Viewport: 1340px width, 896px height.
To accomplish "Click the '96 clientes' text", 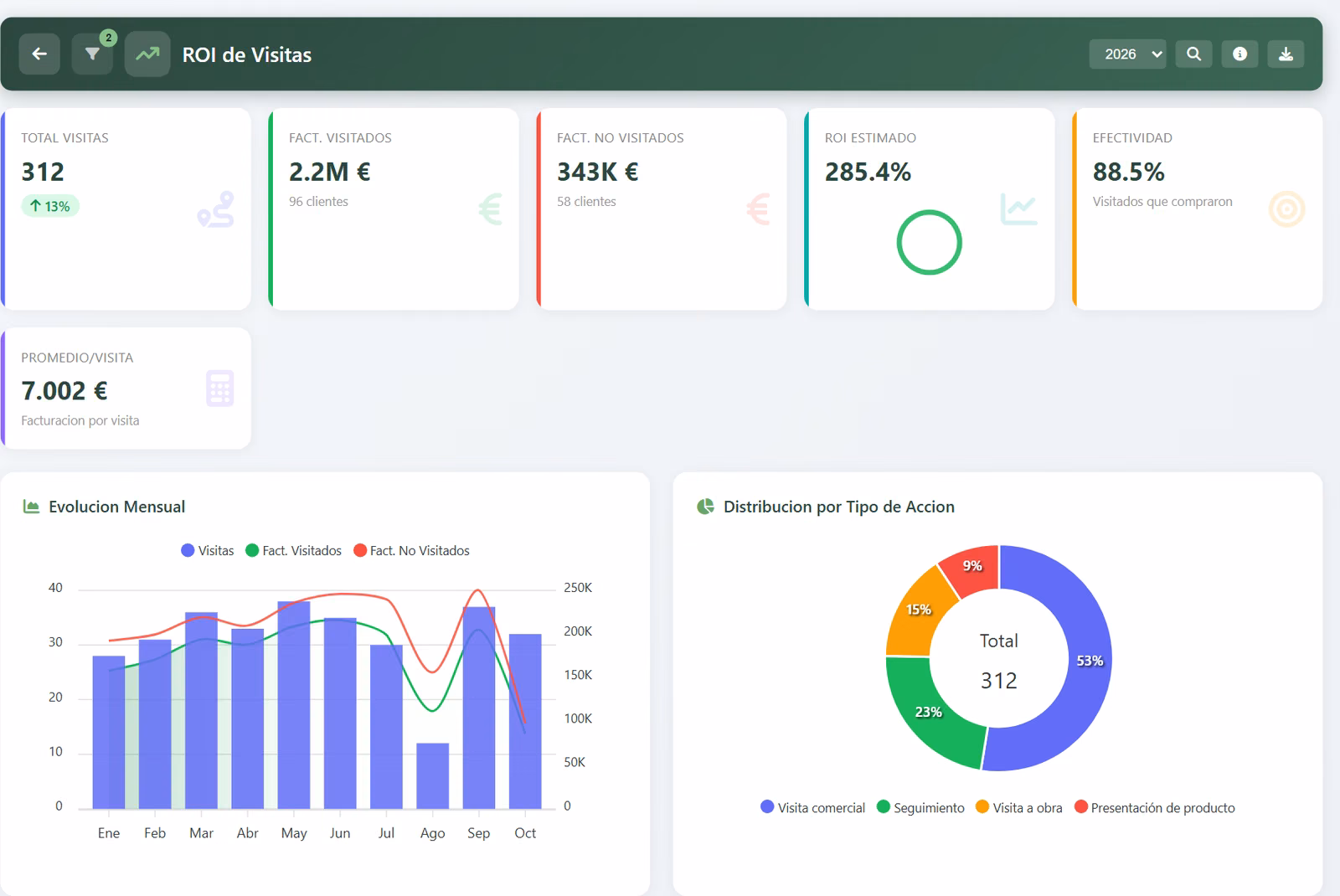I will click(318, 202).
